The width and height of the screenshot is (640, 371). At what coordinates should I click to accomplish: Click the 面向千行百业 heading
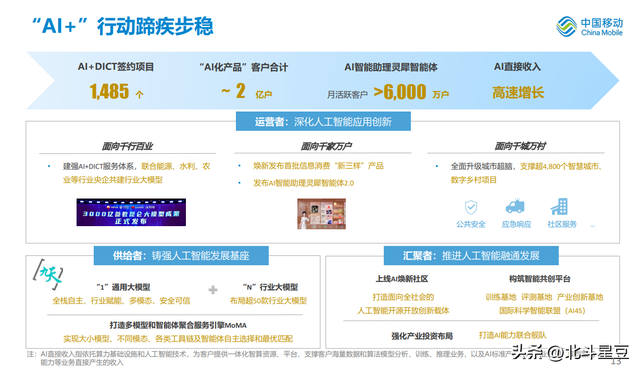127,146
